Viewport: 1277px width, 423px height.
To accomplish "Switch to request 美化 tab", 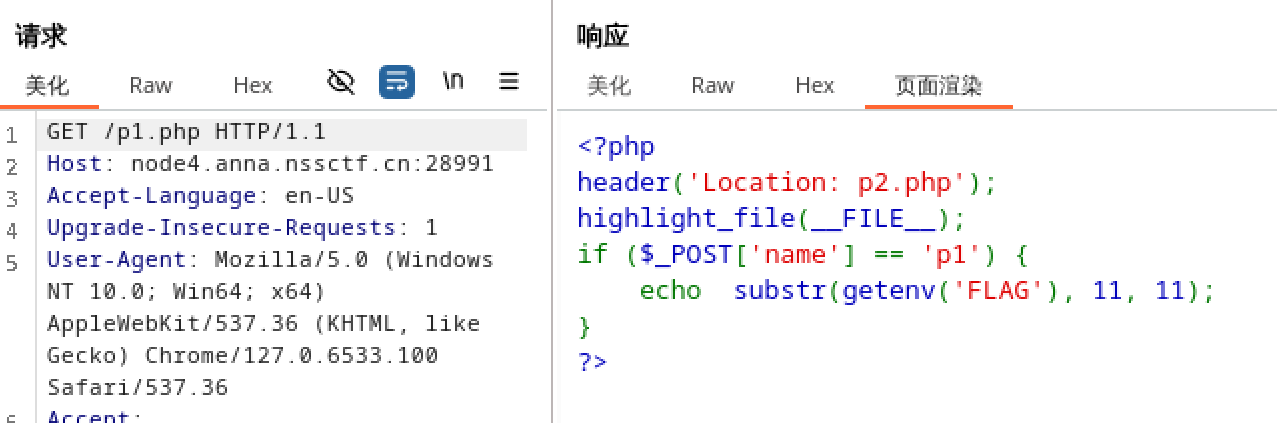I will pyautogui.click(x=48, y=86).
